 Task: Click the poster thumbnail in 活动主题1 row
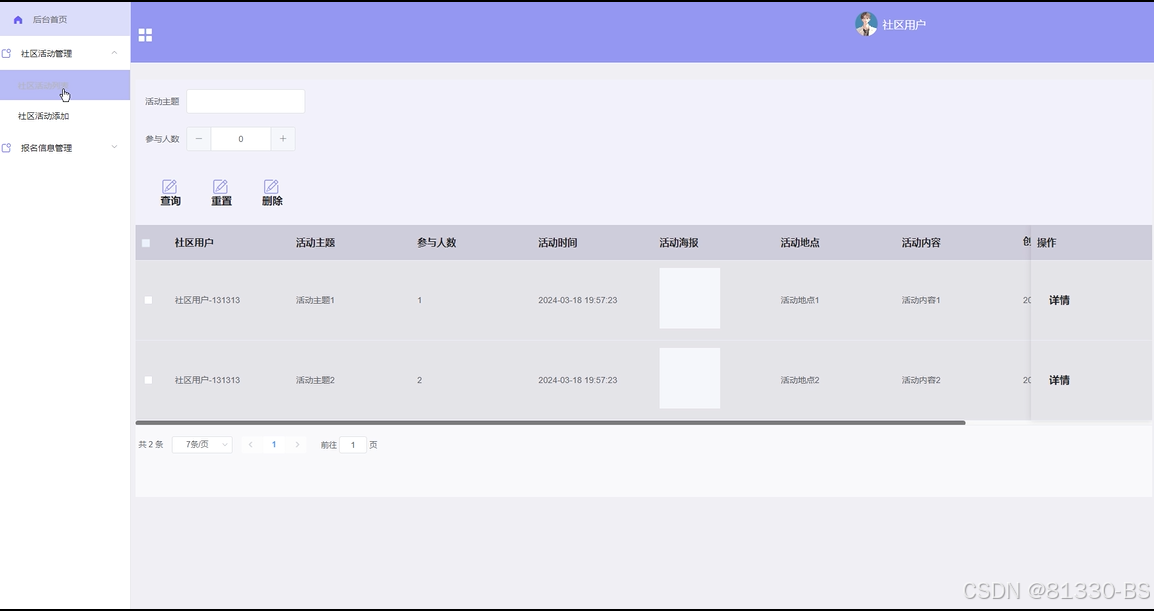pos(690,298)
